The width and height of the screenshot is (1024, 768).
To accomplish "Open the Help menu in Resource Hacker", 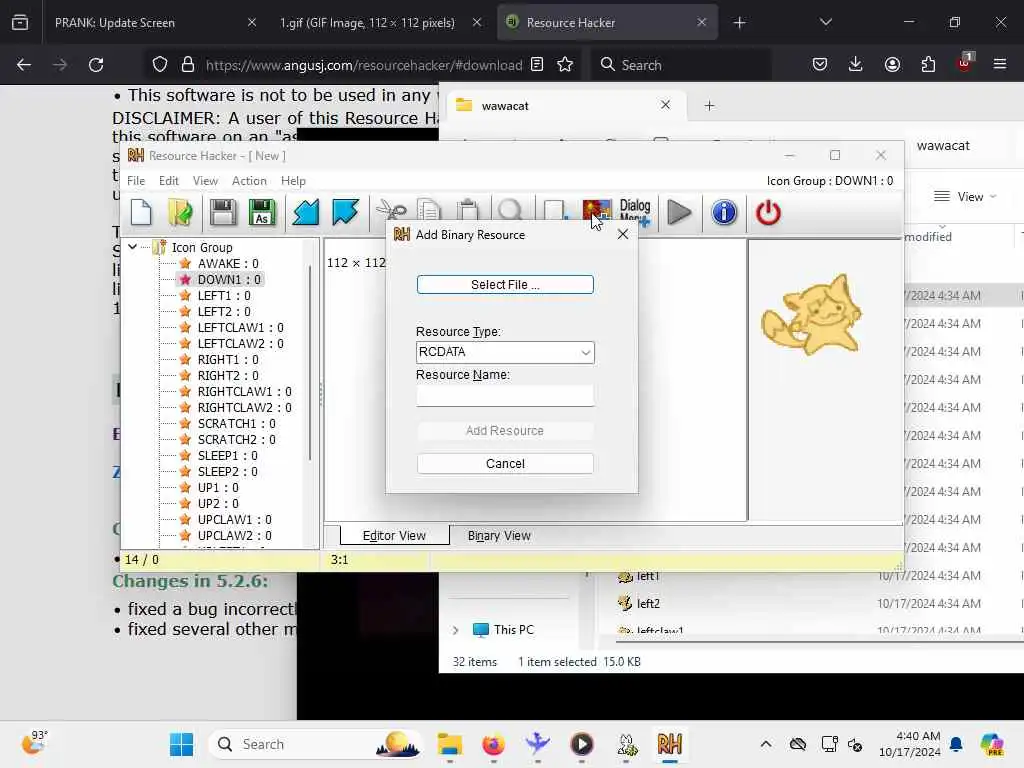I will coord(293,181).
